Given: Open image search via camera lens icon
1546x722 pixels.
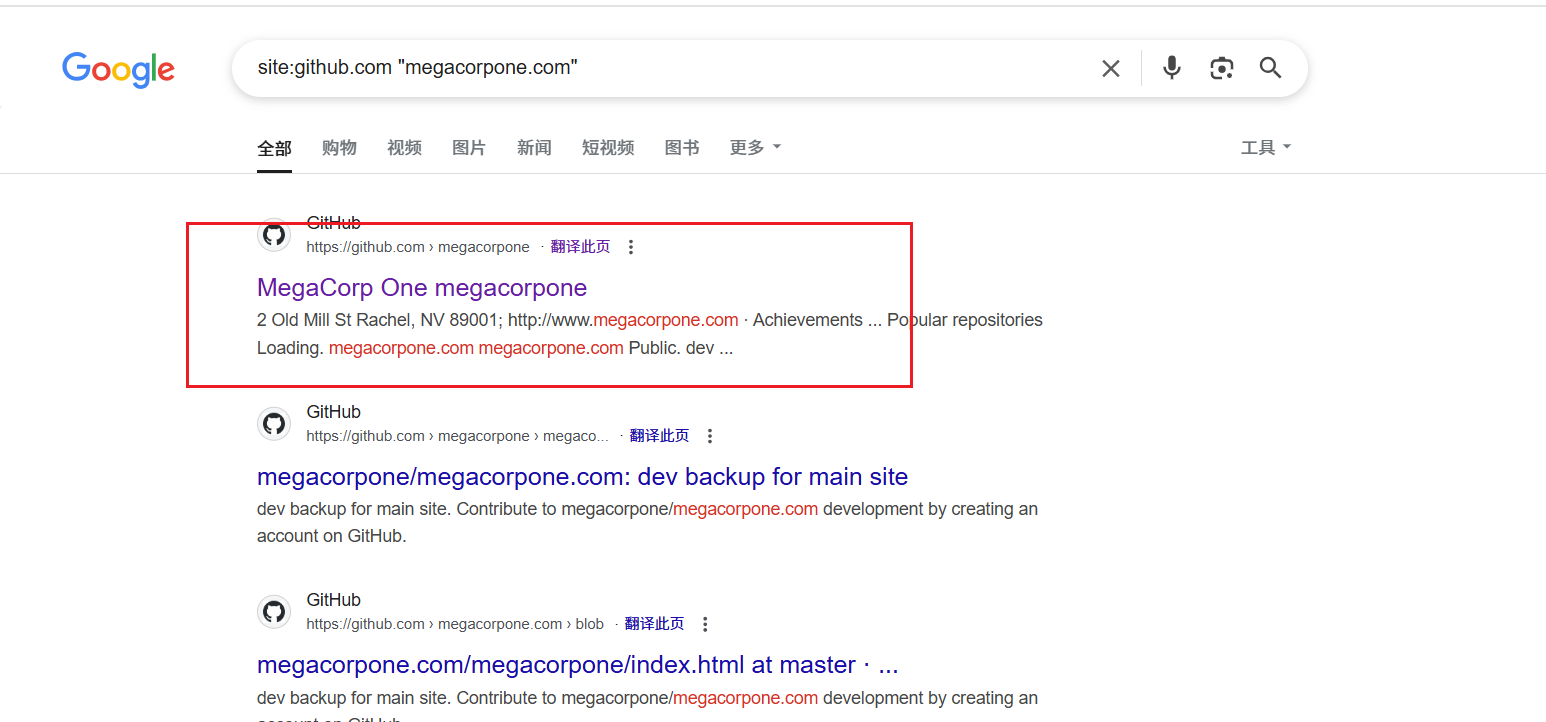Looking at the screenshot, I should [1221, 68].
